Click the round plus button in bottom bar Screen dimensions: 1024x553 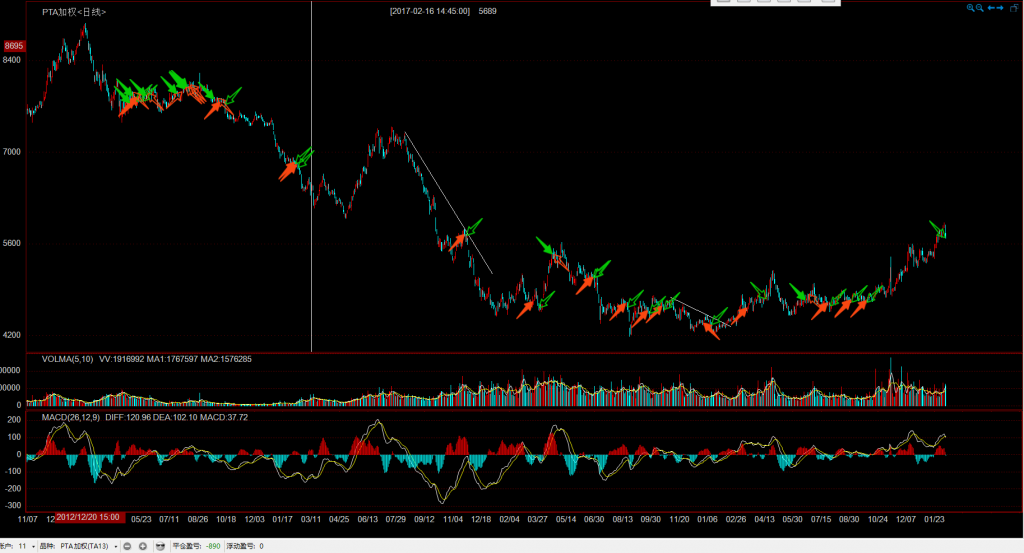143,546
